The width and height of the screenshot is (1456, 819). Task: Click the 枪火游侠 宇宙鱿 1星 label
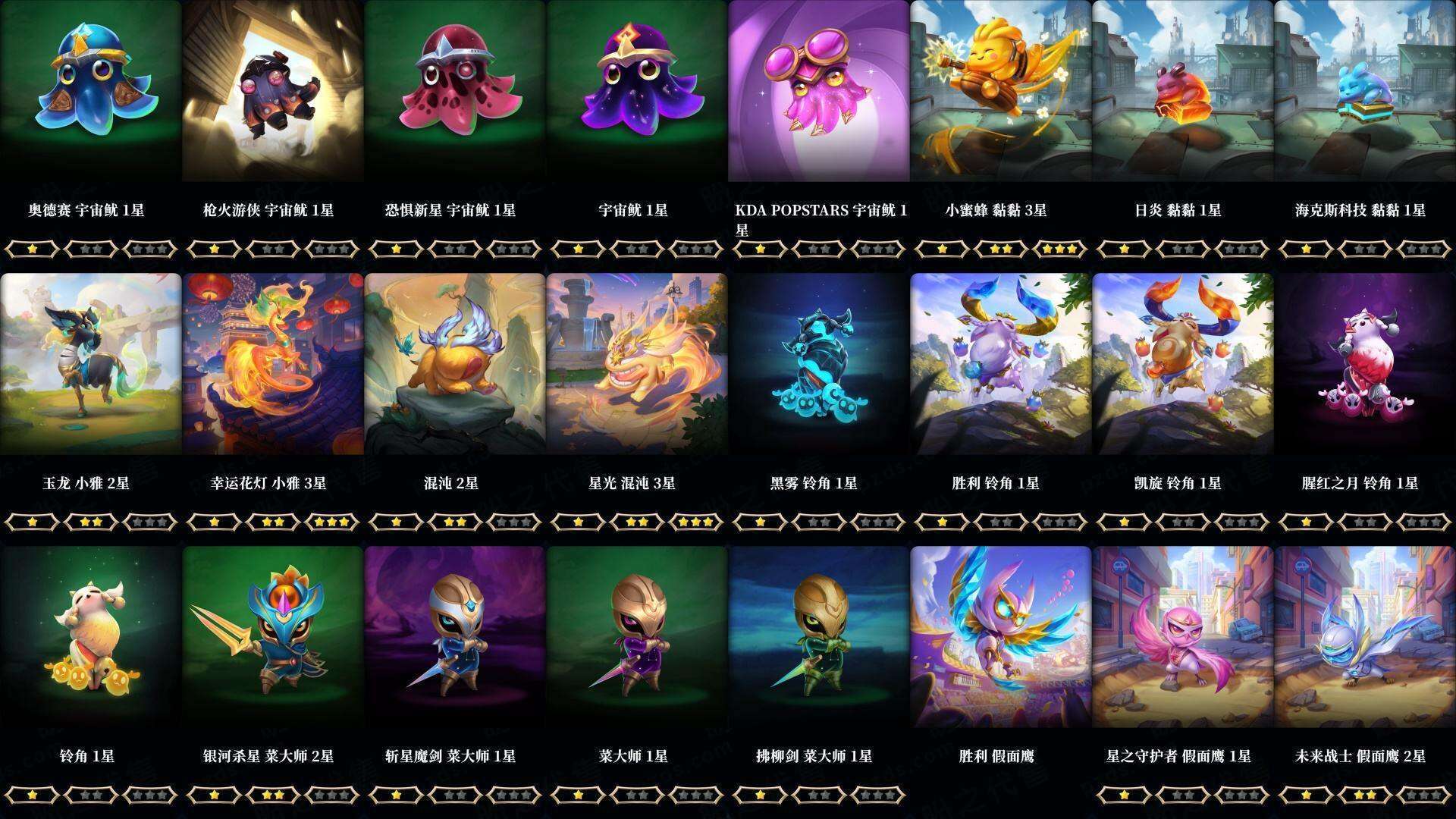click(x=268, y=210)
